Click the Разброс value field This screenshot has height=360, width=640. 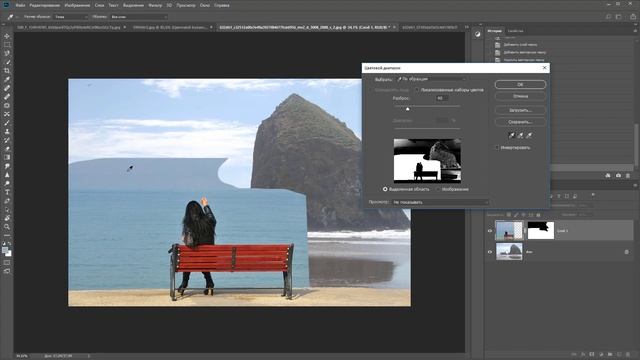(441, 98)
